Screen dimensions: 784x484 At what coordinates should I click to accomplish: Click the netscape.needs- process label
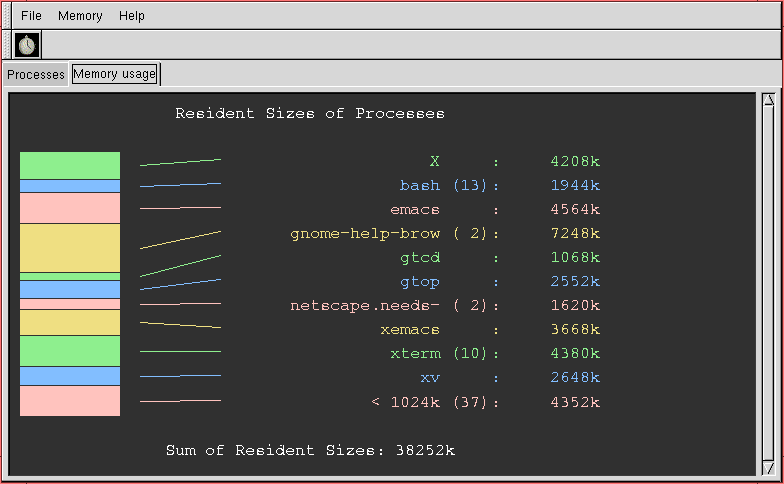pos(365,306)
